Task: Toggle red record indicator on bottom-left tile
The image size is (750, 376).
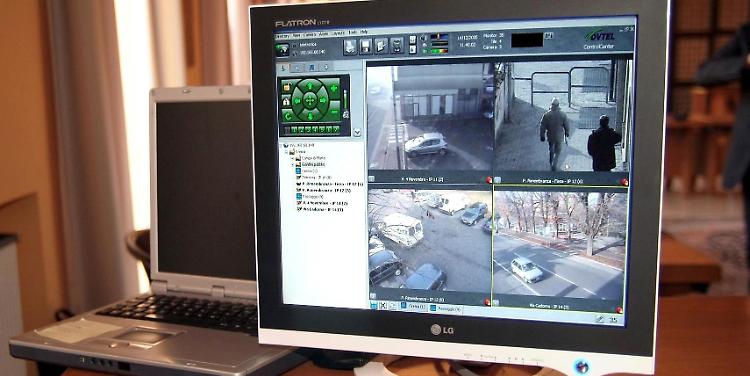Action: pyautogui.click(x=487, y=302)
